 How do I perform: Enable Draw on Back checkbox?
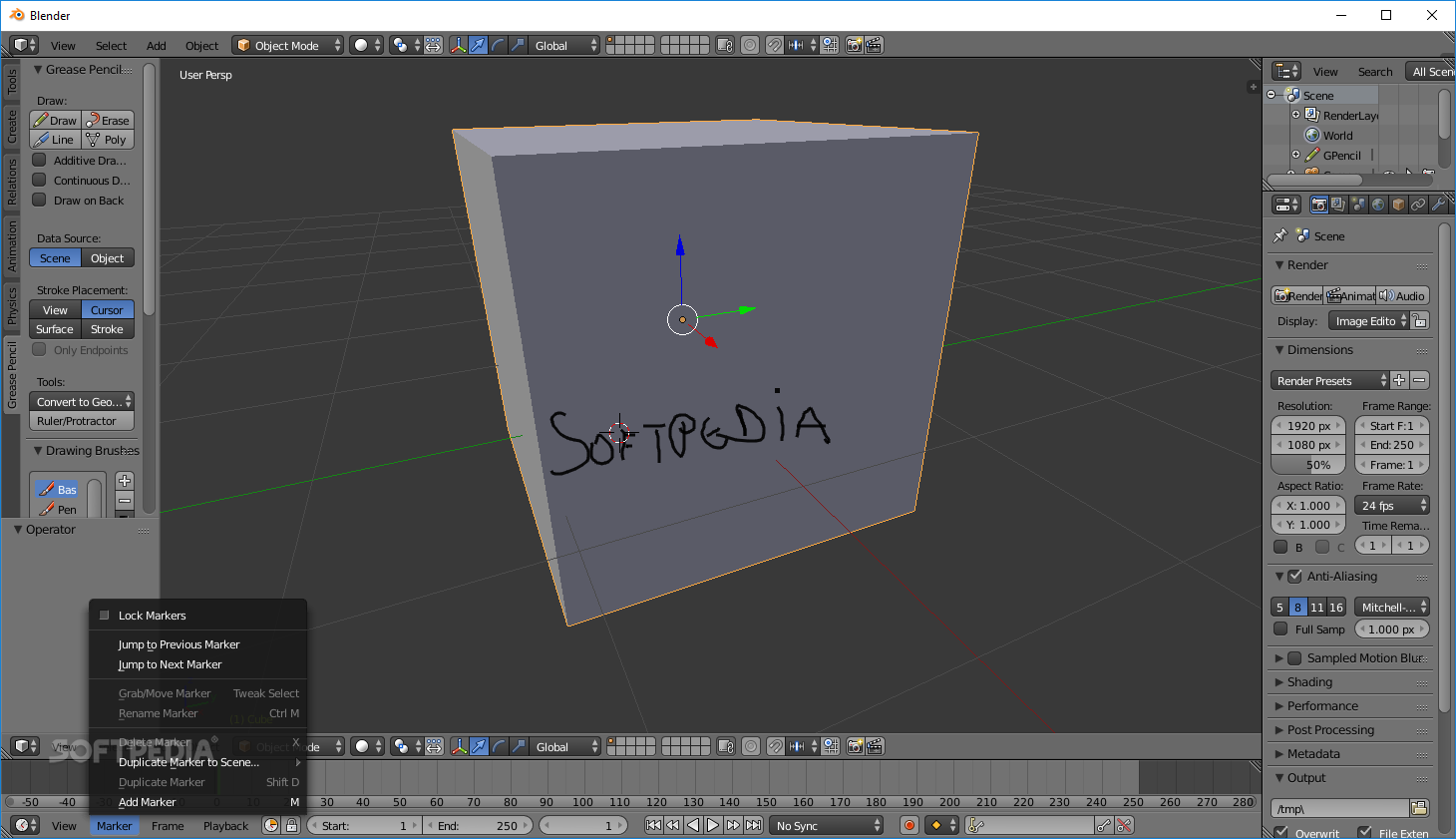click(x=40, y=200)
